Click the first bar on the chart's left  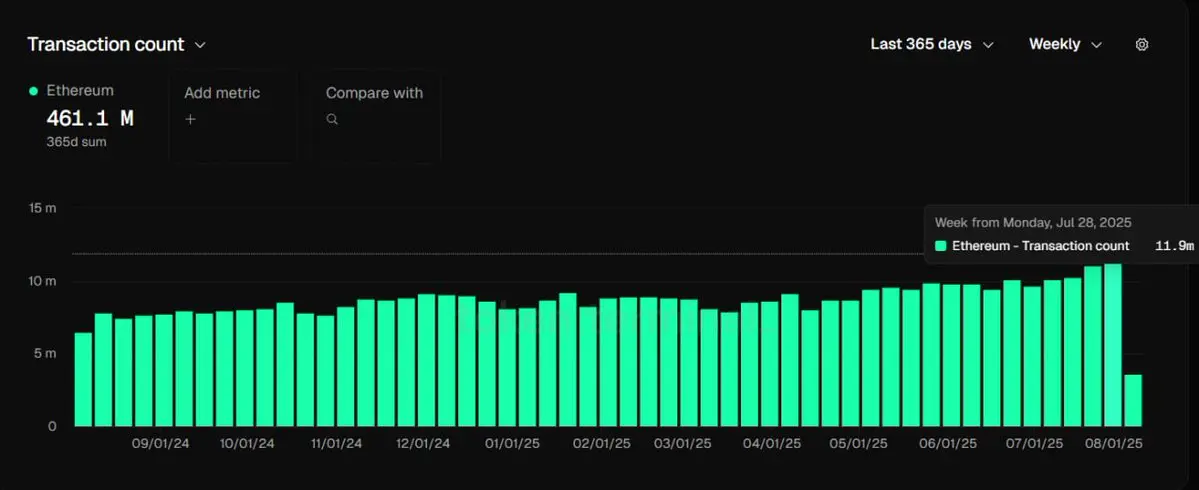(x=83, y=380)
